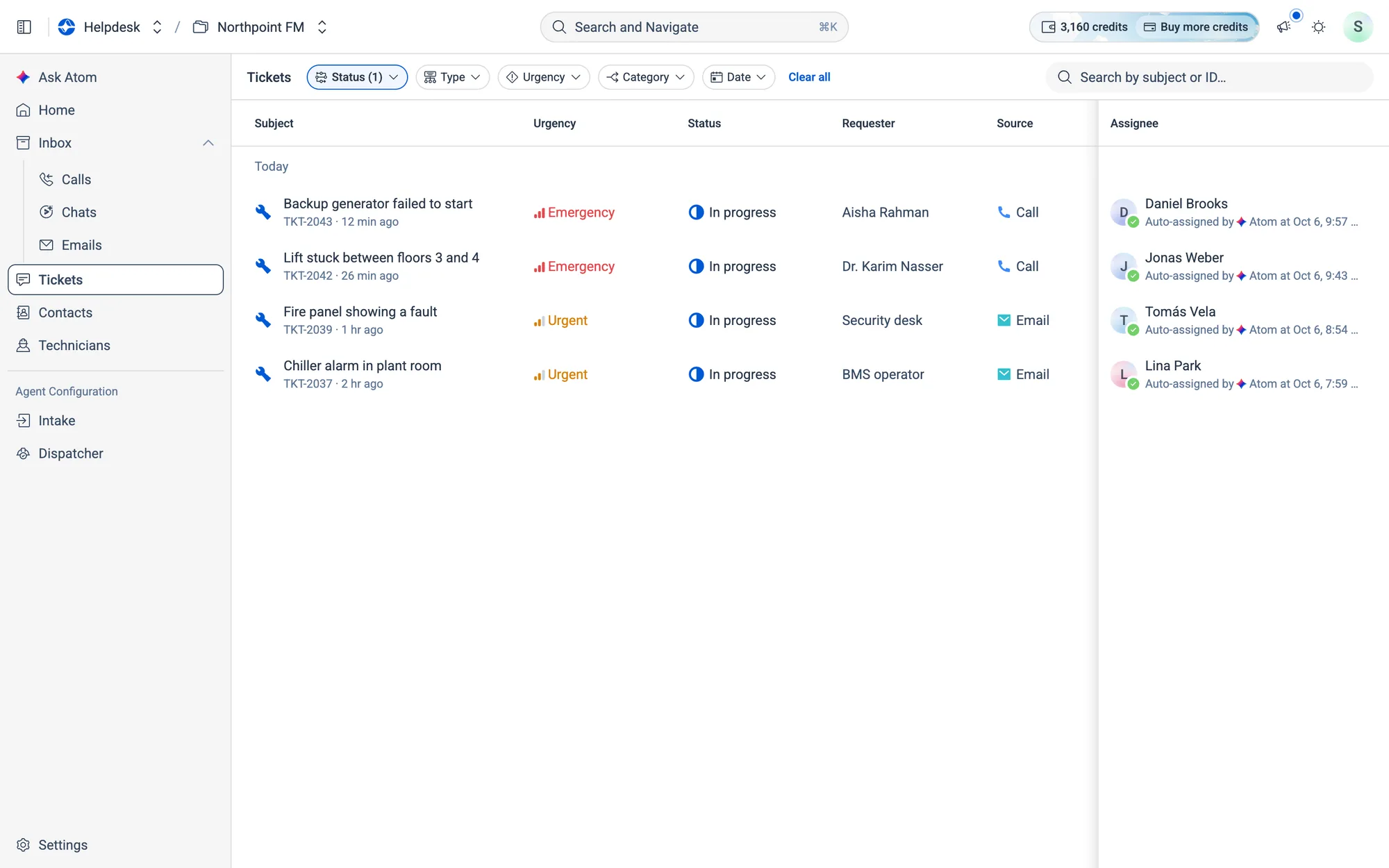Toggle light/dark theme sun icon
1389x868 pixels.
click(x=1318, y=27)
